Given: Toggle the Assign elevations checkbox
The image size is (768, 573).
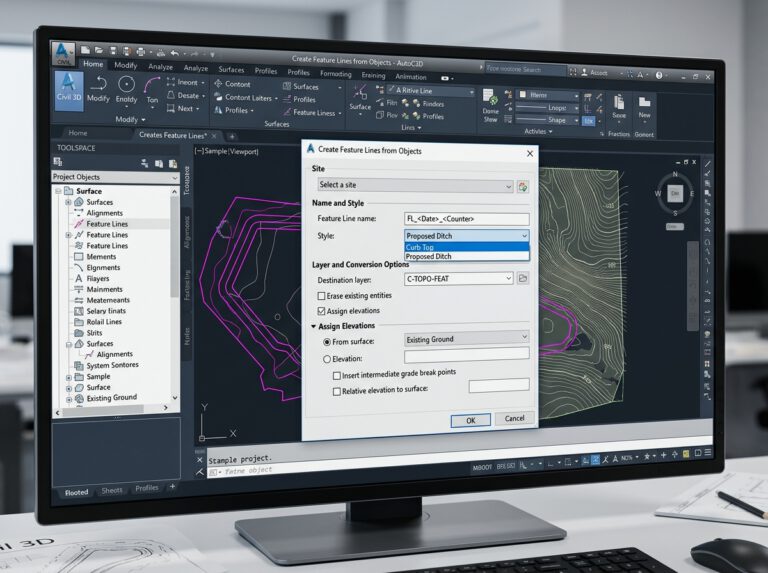Looking at the screenshot, I should (321, 310).
